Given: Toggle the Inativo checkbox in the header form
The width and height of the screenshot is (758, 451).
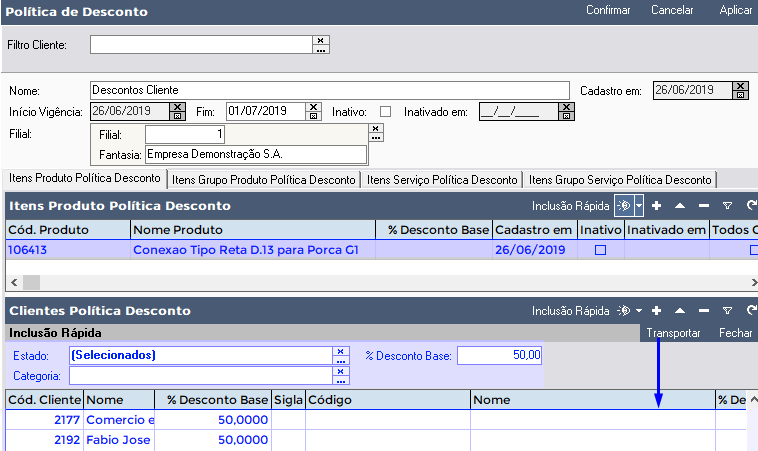Looking at the screenshot, I should pos(385,112).
